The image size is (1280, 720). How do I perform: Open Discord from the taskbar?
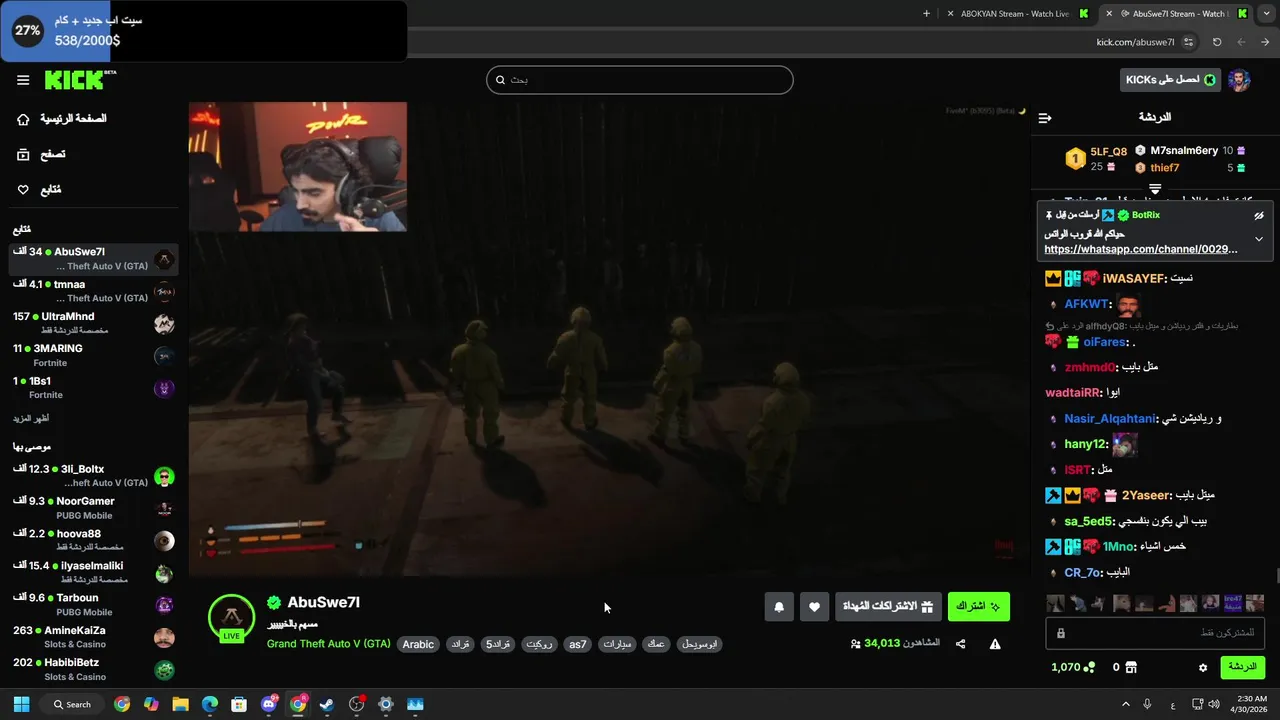[269, 704]
